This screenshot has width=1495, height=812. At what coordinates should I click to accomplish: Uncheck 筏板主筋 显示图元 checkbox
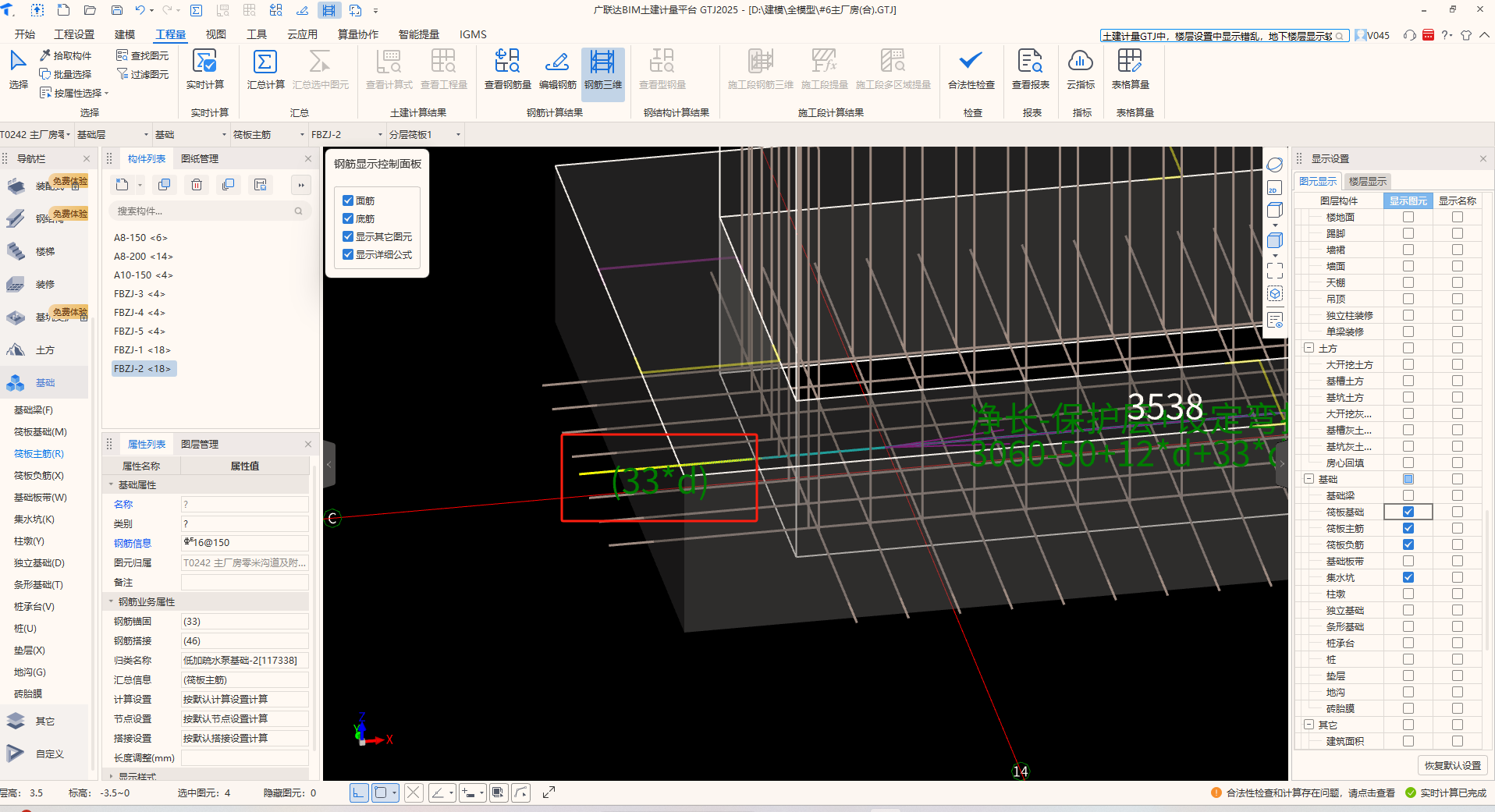(x=1408, y=528)
